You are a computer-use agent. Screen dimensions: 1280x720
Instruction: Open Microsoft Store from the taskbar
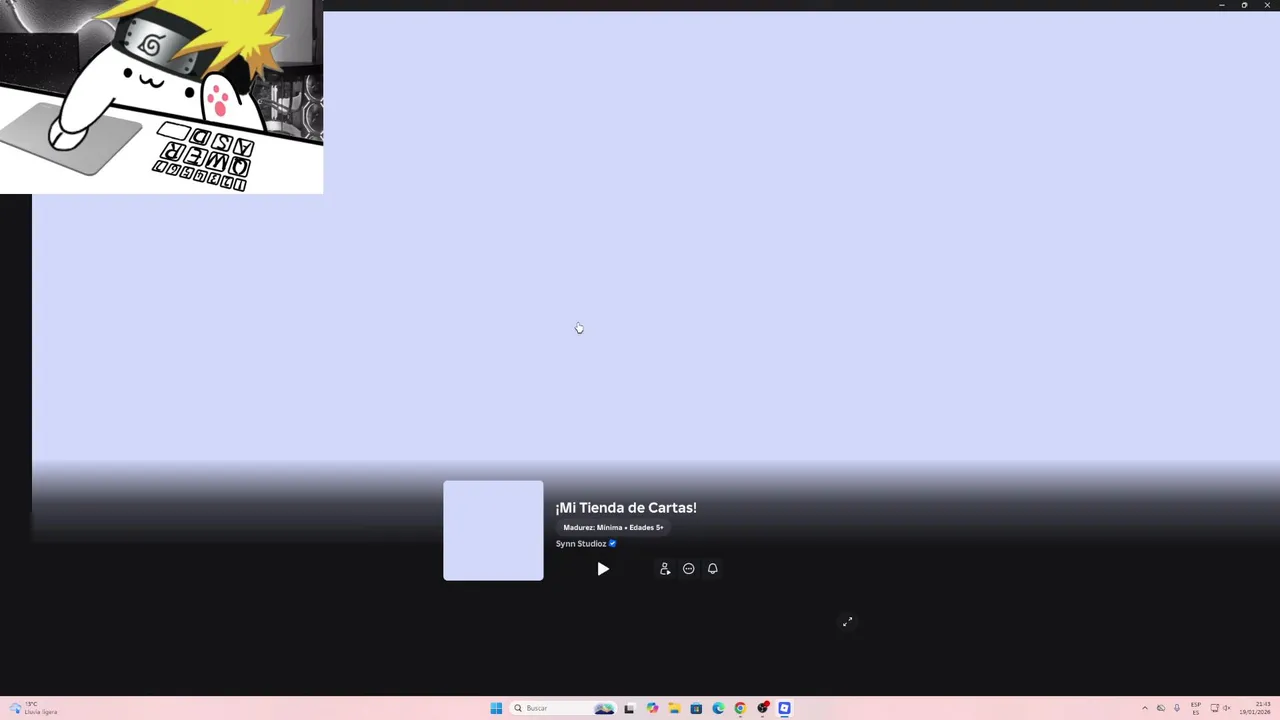(x=696, y=708)
